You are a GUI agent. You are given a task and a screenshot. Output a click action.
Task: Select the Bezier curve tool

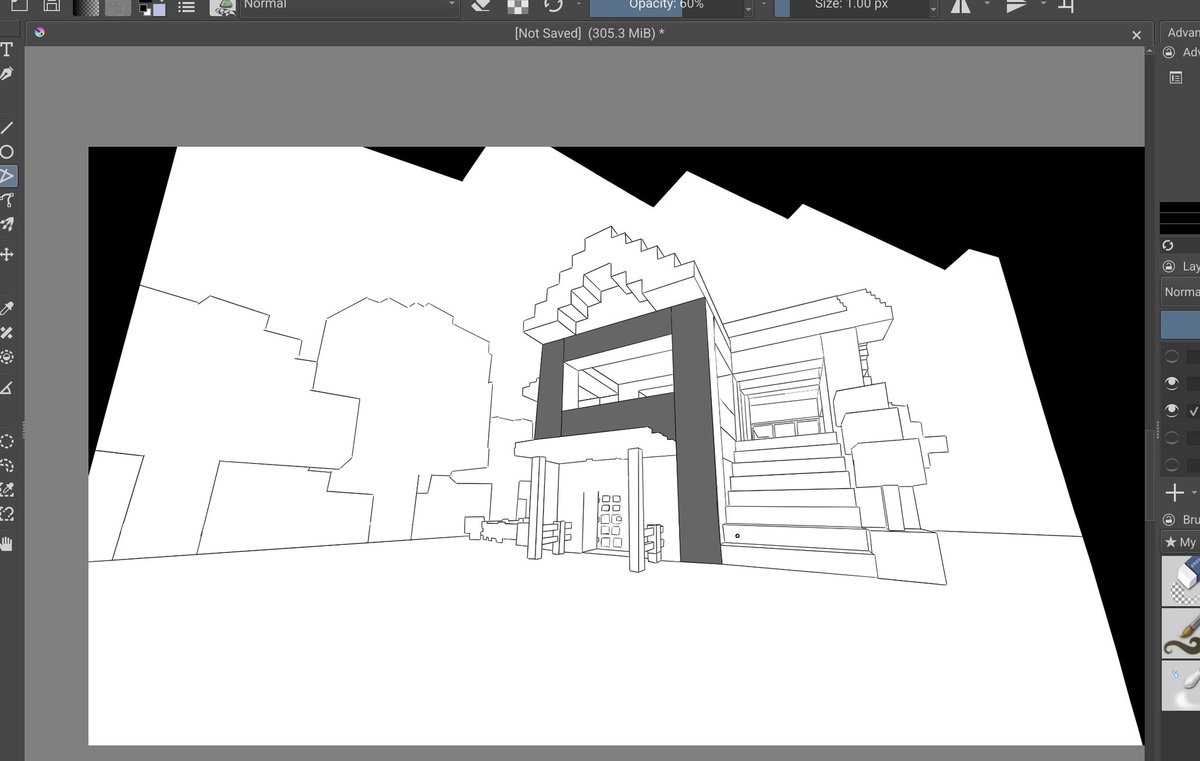tap(7, 200)
